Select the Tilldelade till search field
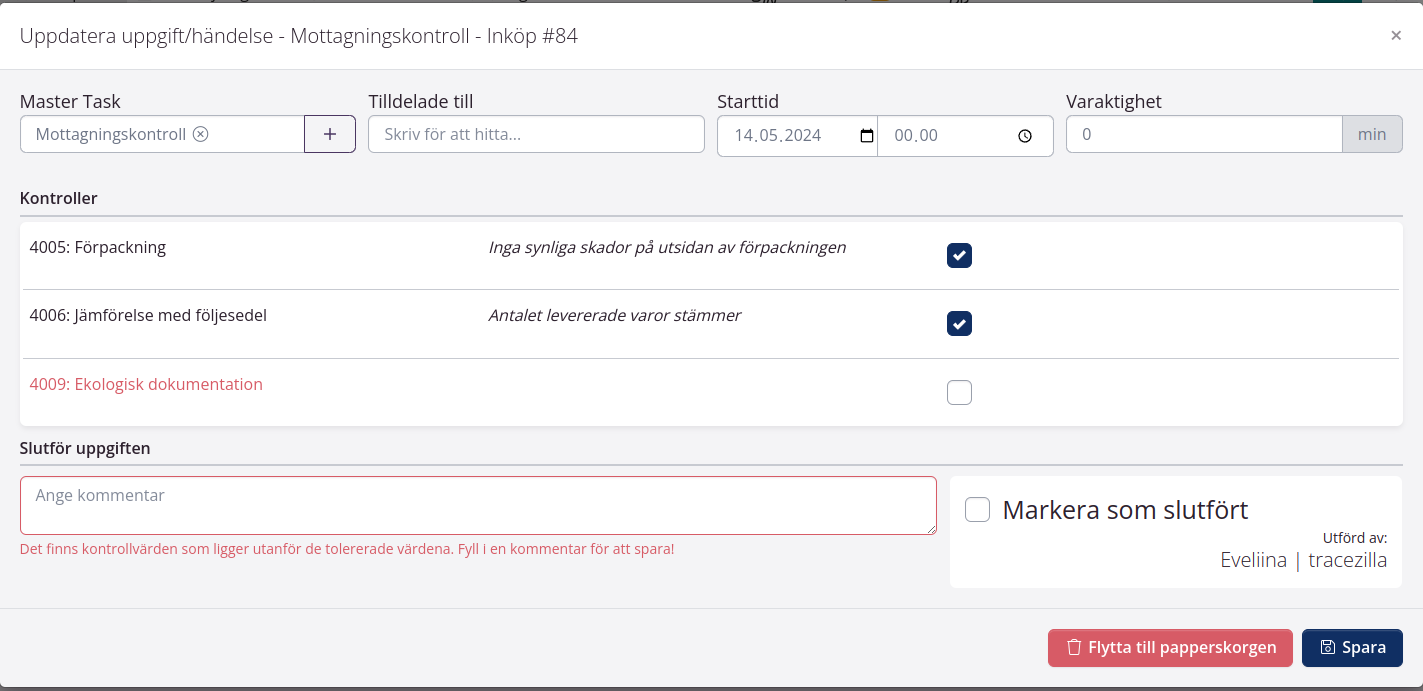 pyautogui.click(x=536, y=133)
